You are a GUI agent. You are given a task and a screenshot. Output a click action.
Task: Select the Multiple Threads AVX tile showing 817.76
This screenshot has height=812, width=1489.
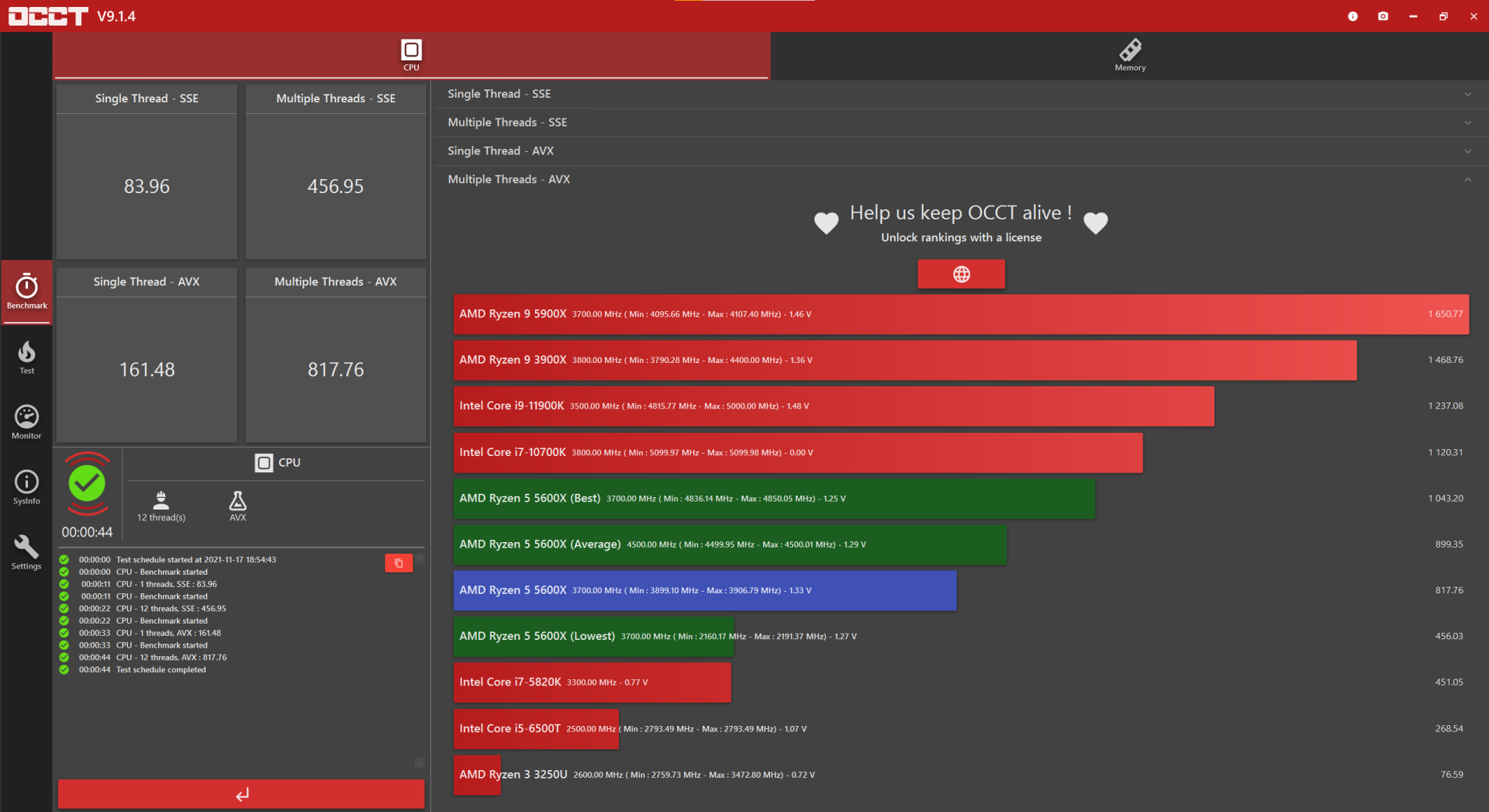point(336,355)
